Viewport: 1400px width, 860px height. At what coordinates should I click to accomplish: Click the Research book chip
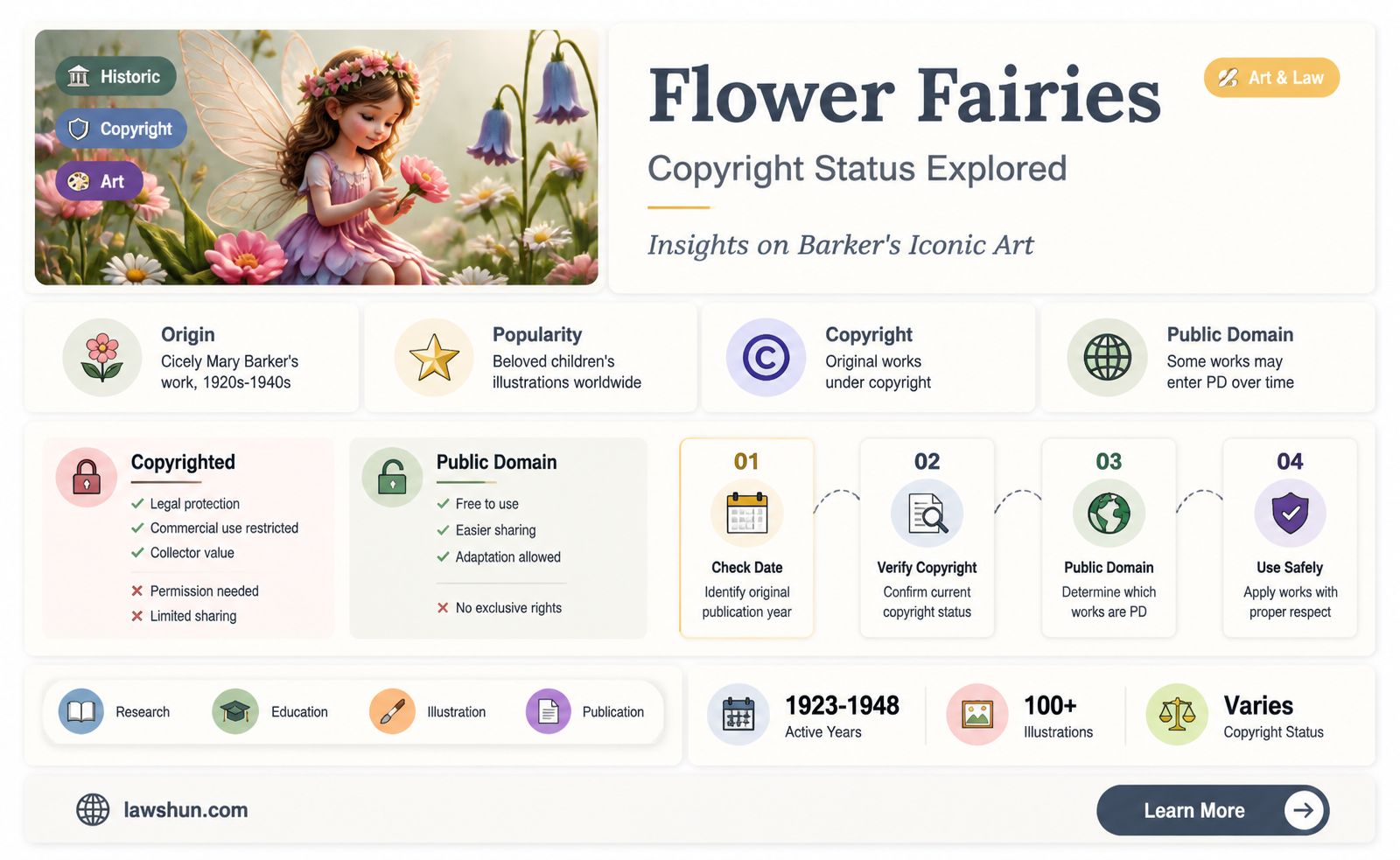(x=115, y=712)
